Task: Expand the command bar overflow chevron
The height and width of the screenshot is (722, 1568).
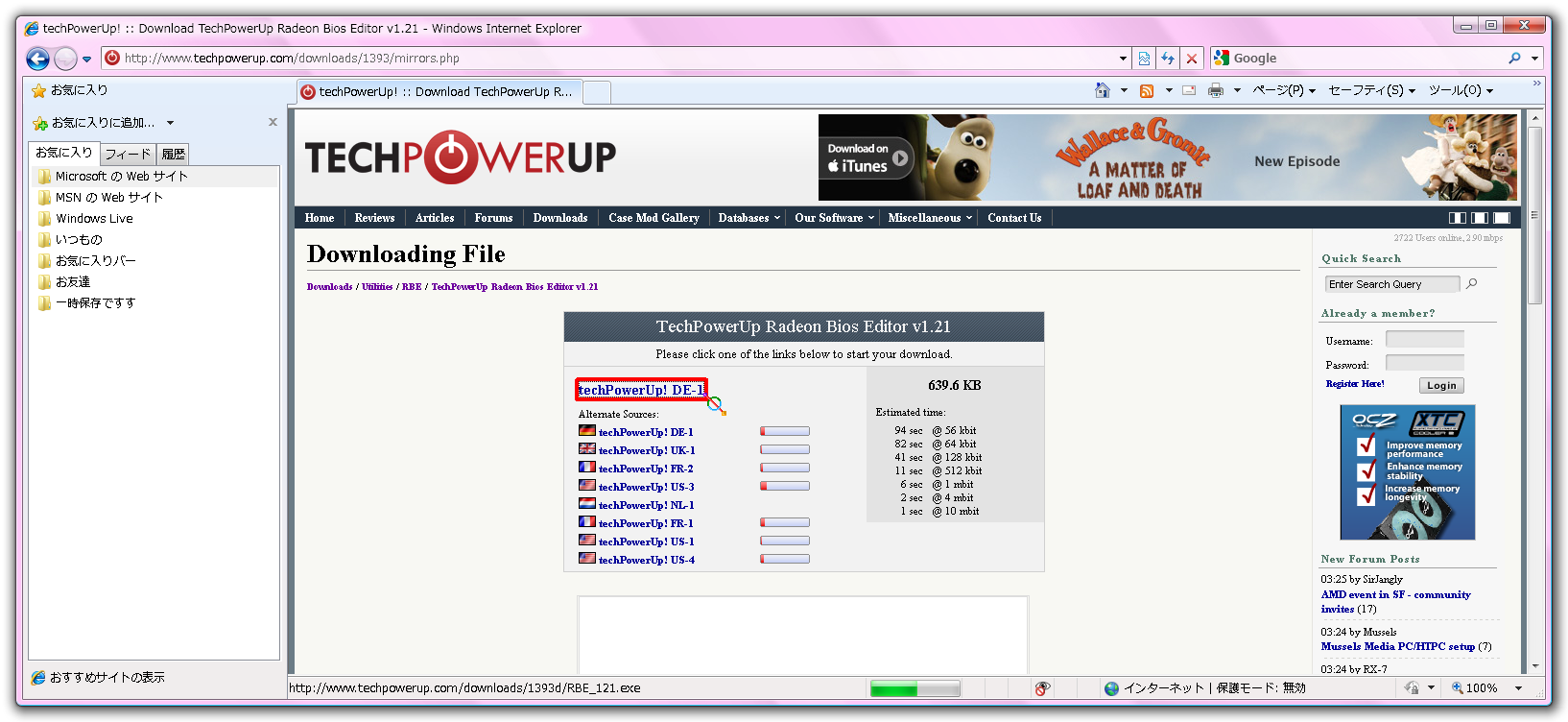Action: pyautogui.click(x=1536, y=84)
